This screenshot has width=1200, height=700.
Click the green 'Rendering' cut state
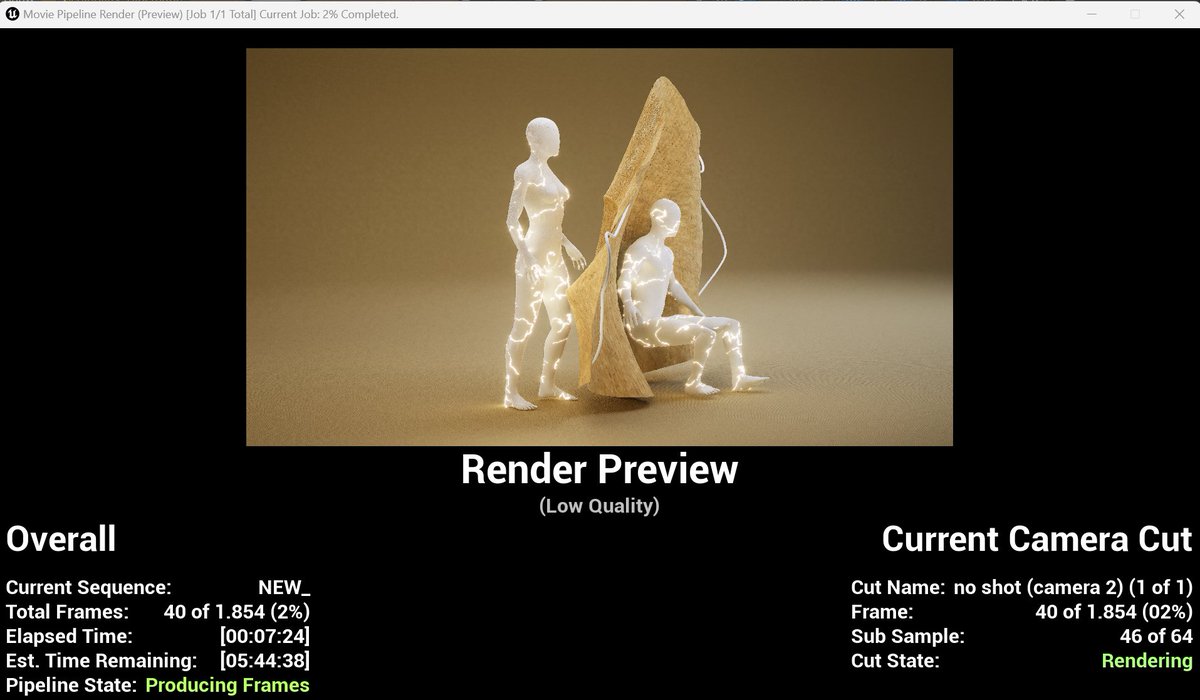tap(1147, 661)
